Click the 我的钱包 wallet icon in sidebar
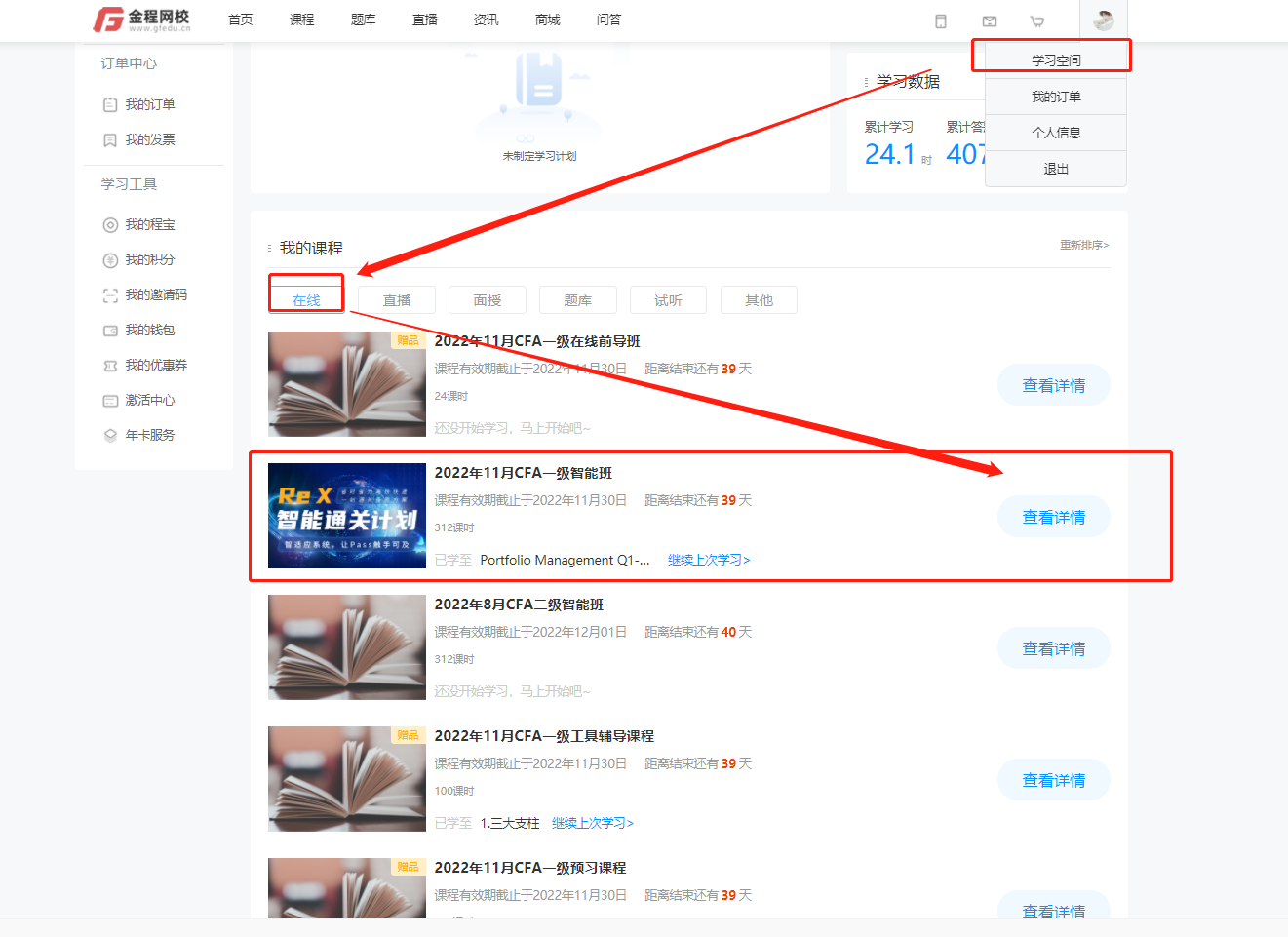 point(110,331)
